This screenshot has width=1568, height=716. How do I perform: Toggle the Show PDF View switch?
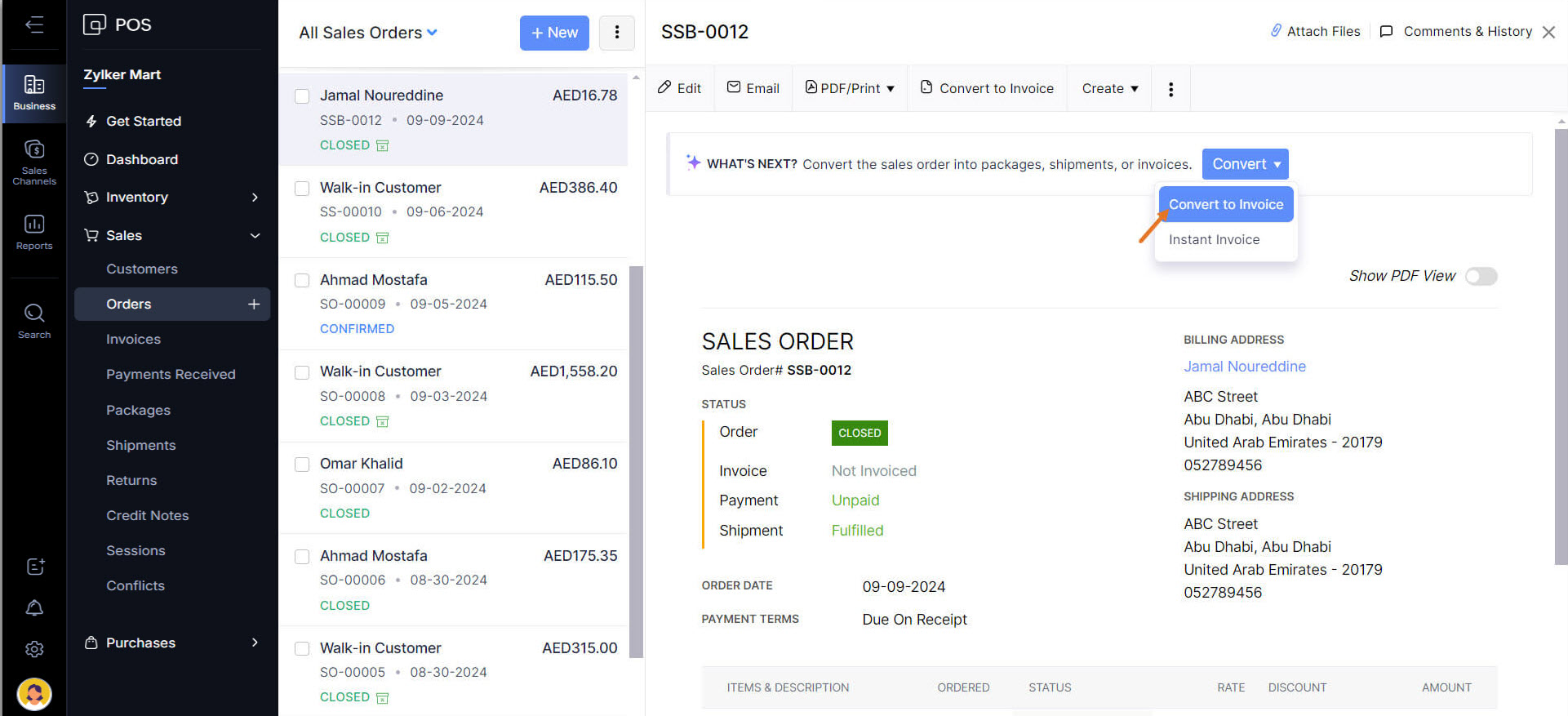(1481, 276)
